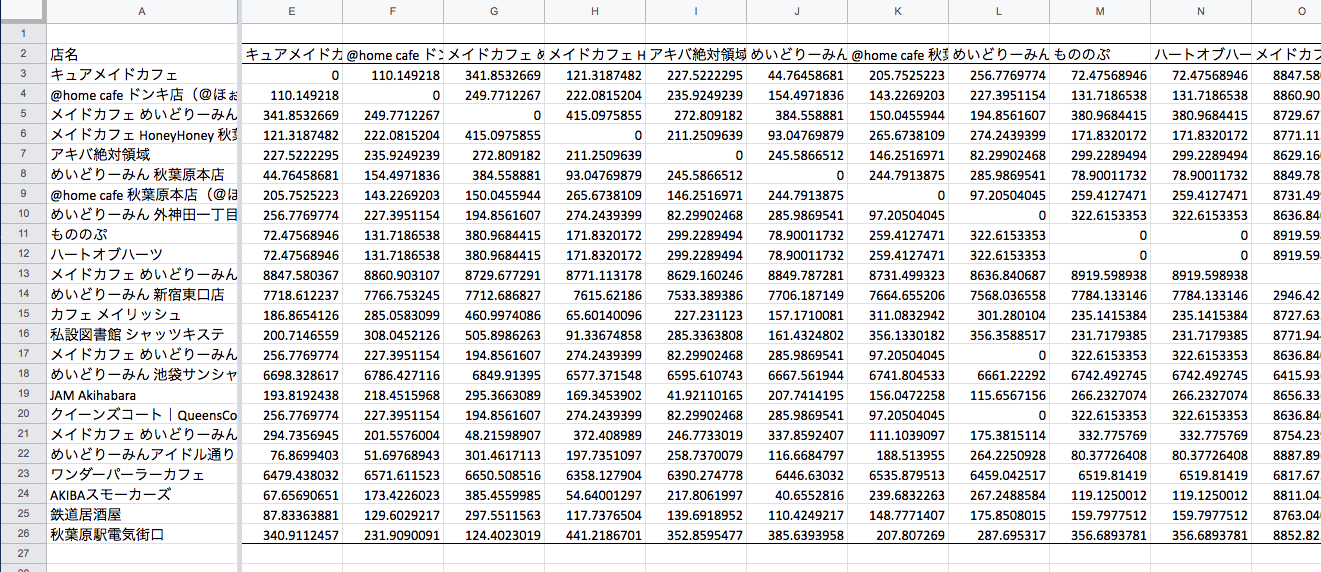This screenshot has height=572, width=1321.
Task: Select the JAM Akihabara cell
Action: pos(141,394)
